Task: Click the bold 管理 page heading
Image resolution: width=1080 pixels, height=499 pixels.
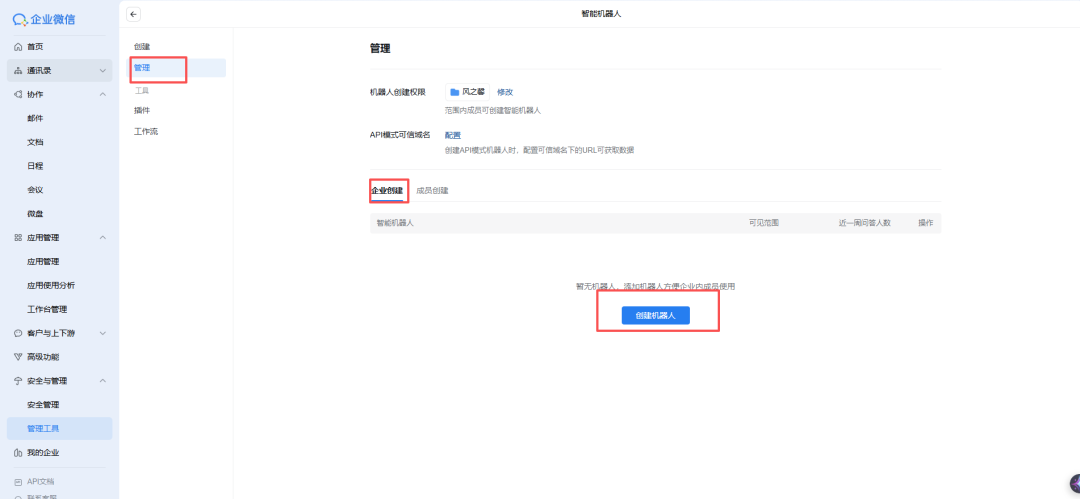Action: click(380, 49)
